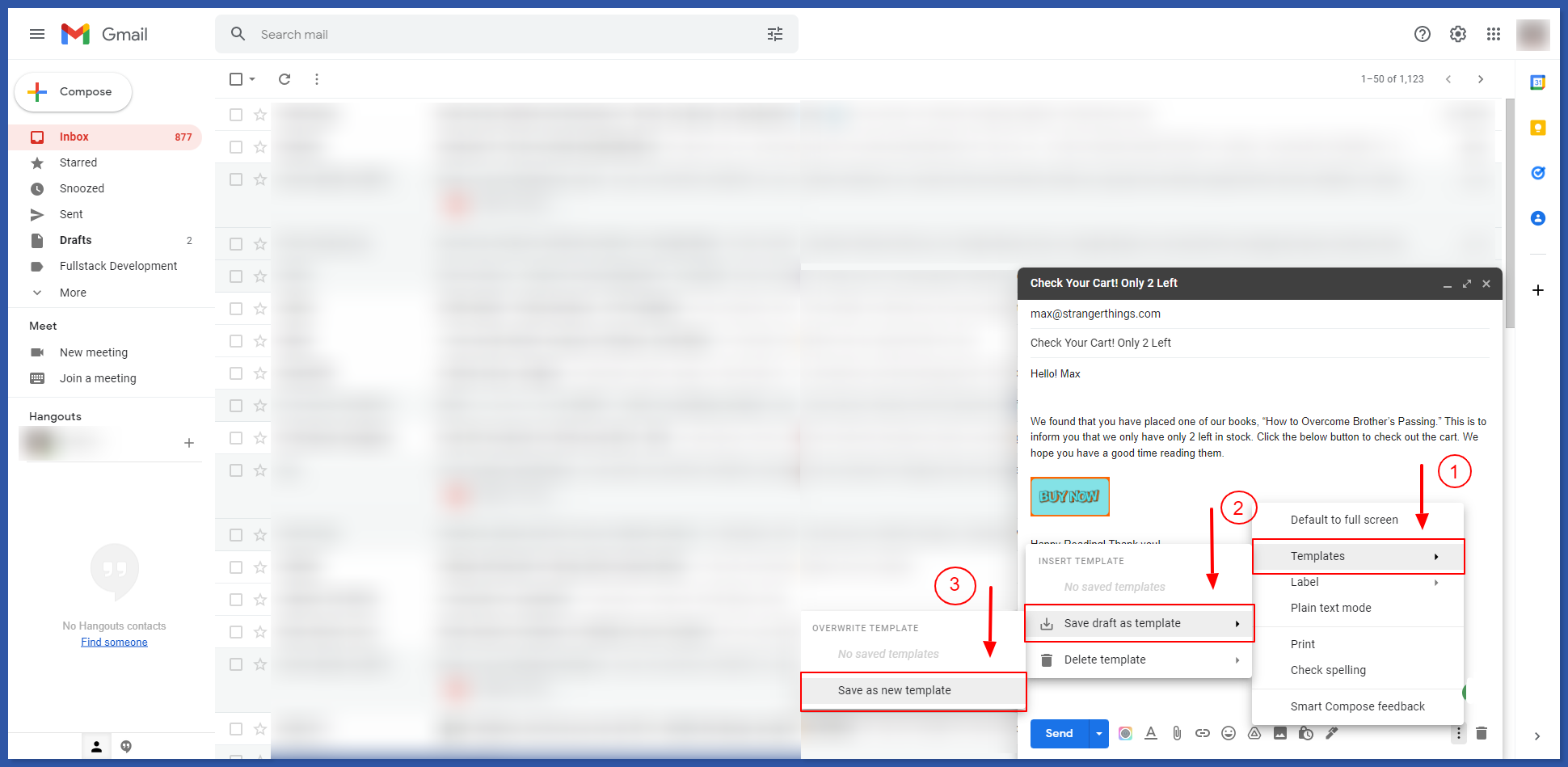Attach files with the paperclip icon

(1177, 733)
